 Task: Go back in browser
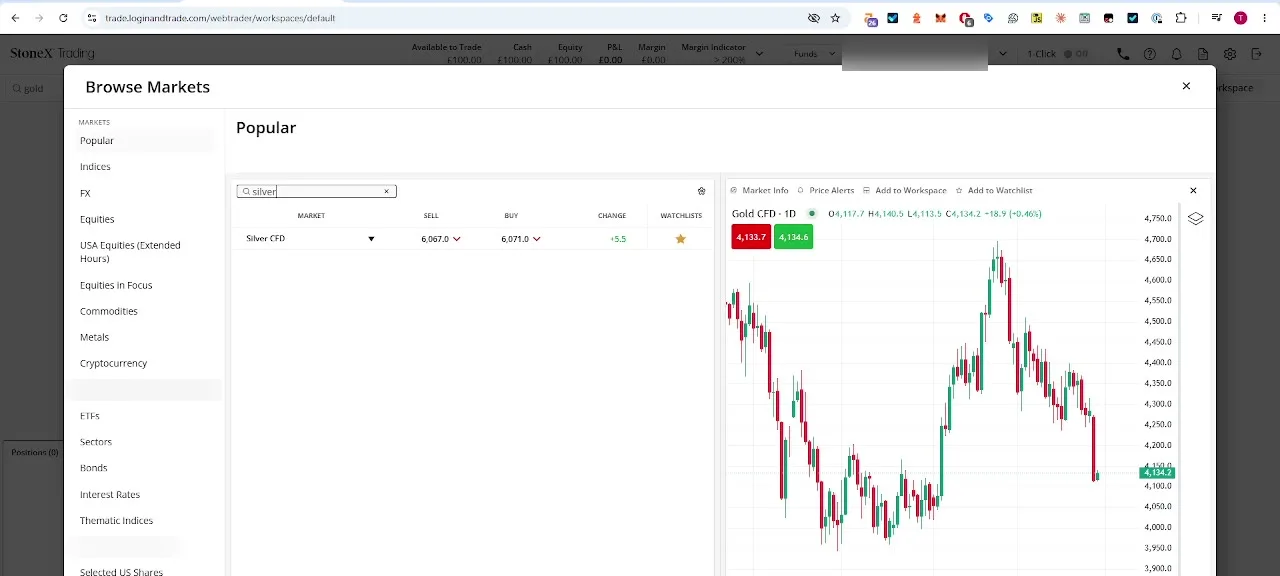coord(15,18)
